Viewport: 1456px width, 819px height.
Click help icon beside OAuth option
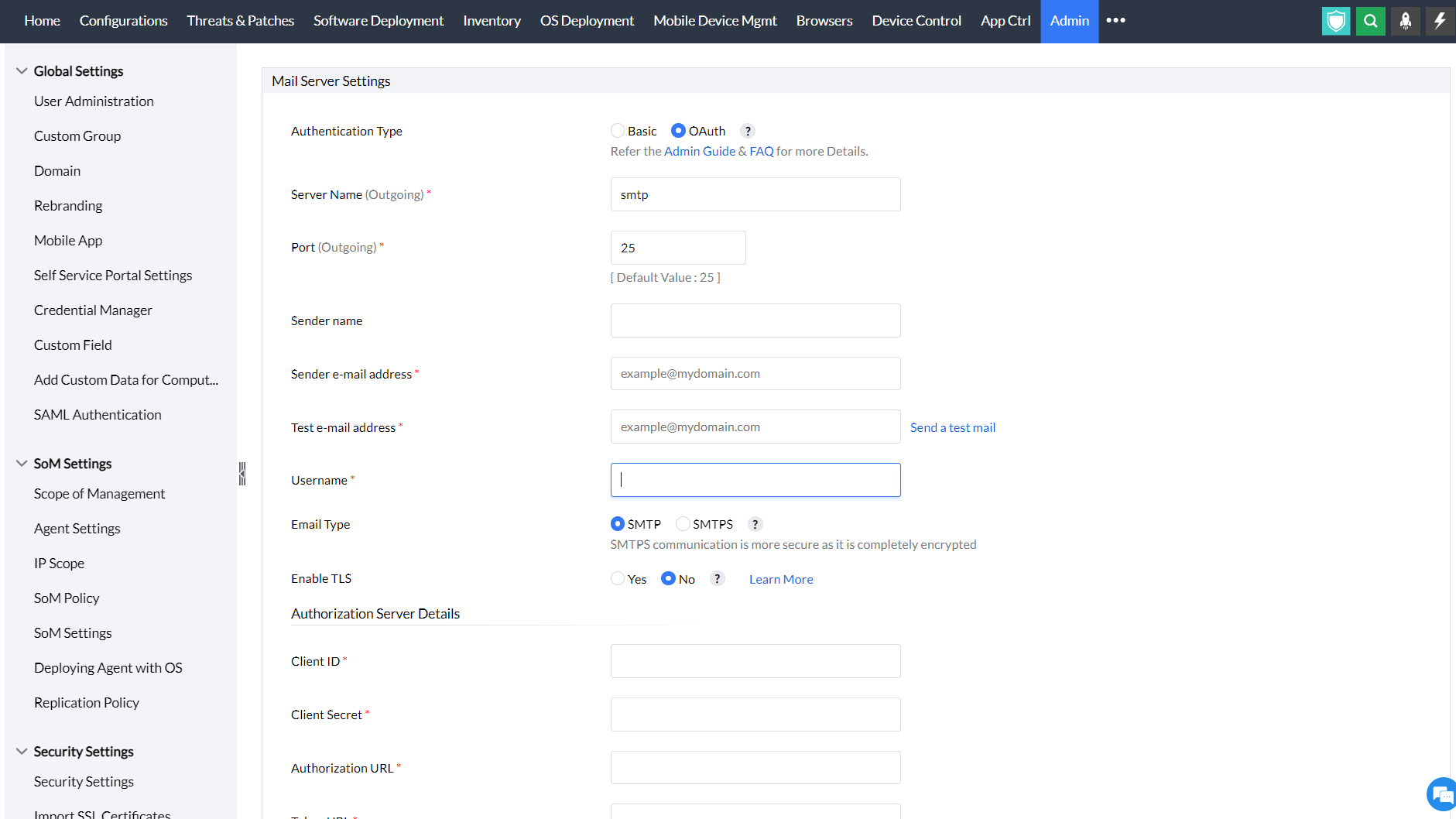coord(747,132)
